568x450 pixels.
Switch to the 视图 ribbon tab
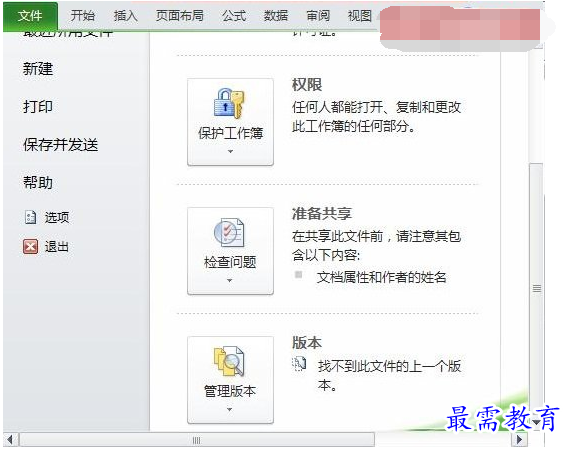(360, 16)
